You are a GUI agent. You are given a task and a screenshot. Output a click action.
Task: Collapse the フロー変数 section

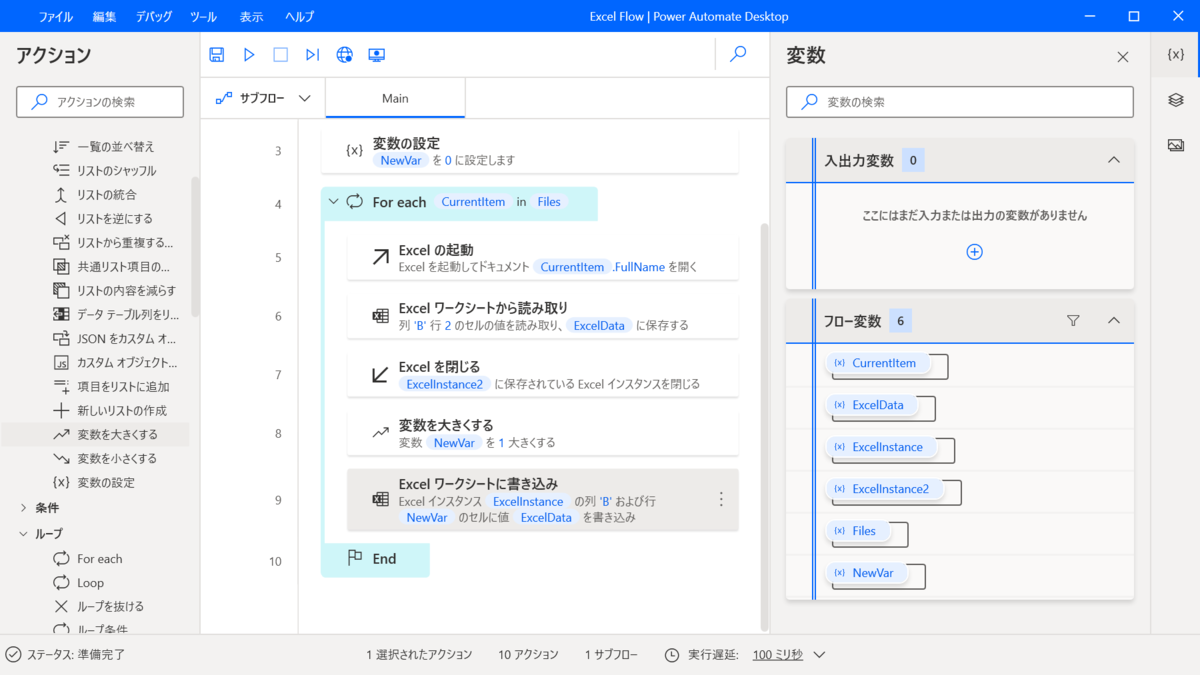click(1113, 321)
